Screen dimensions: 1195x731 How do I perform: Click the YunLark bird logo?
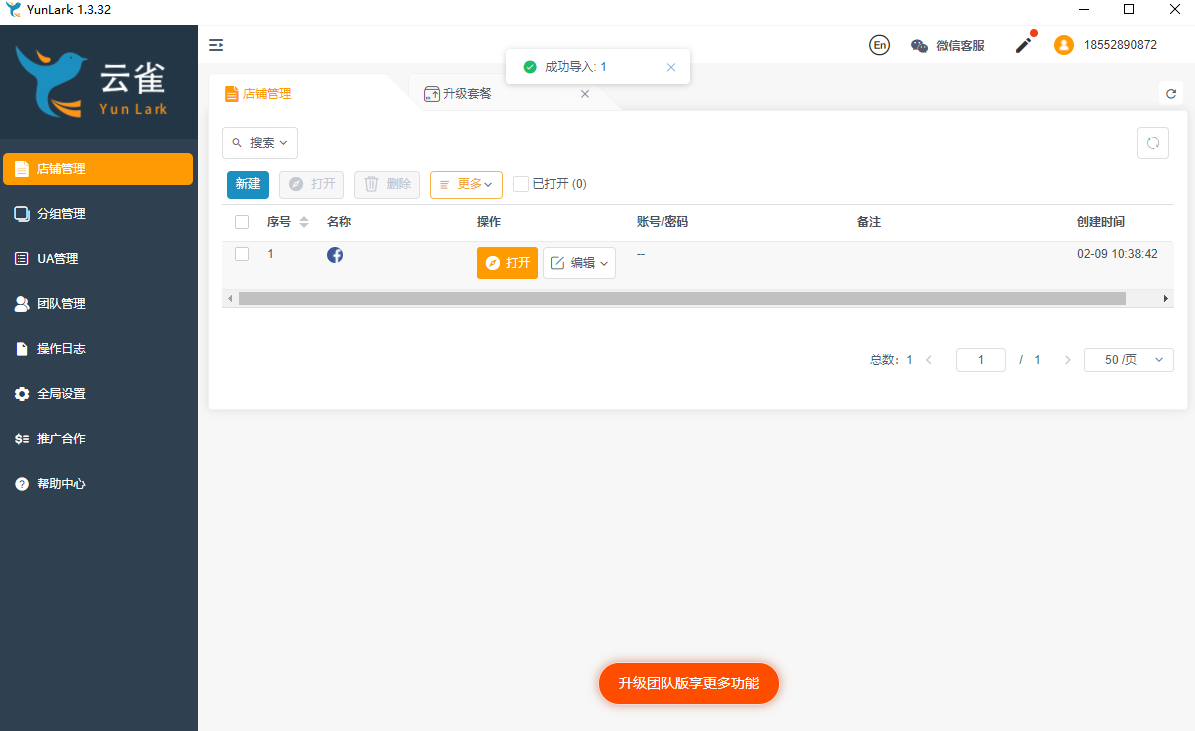pos(51,82)
